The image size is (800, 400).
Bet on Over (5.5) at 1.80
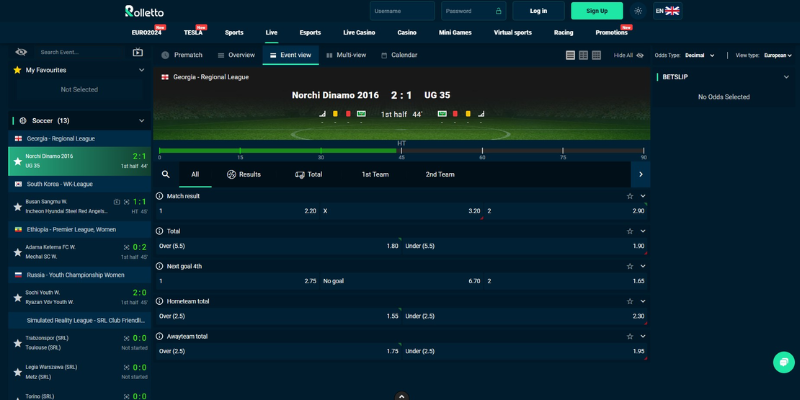pyautogui.click(x=279, y=246)
